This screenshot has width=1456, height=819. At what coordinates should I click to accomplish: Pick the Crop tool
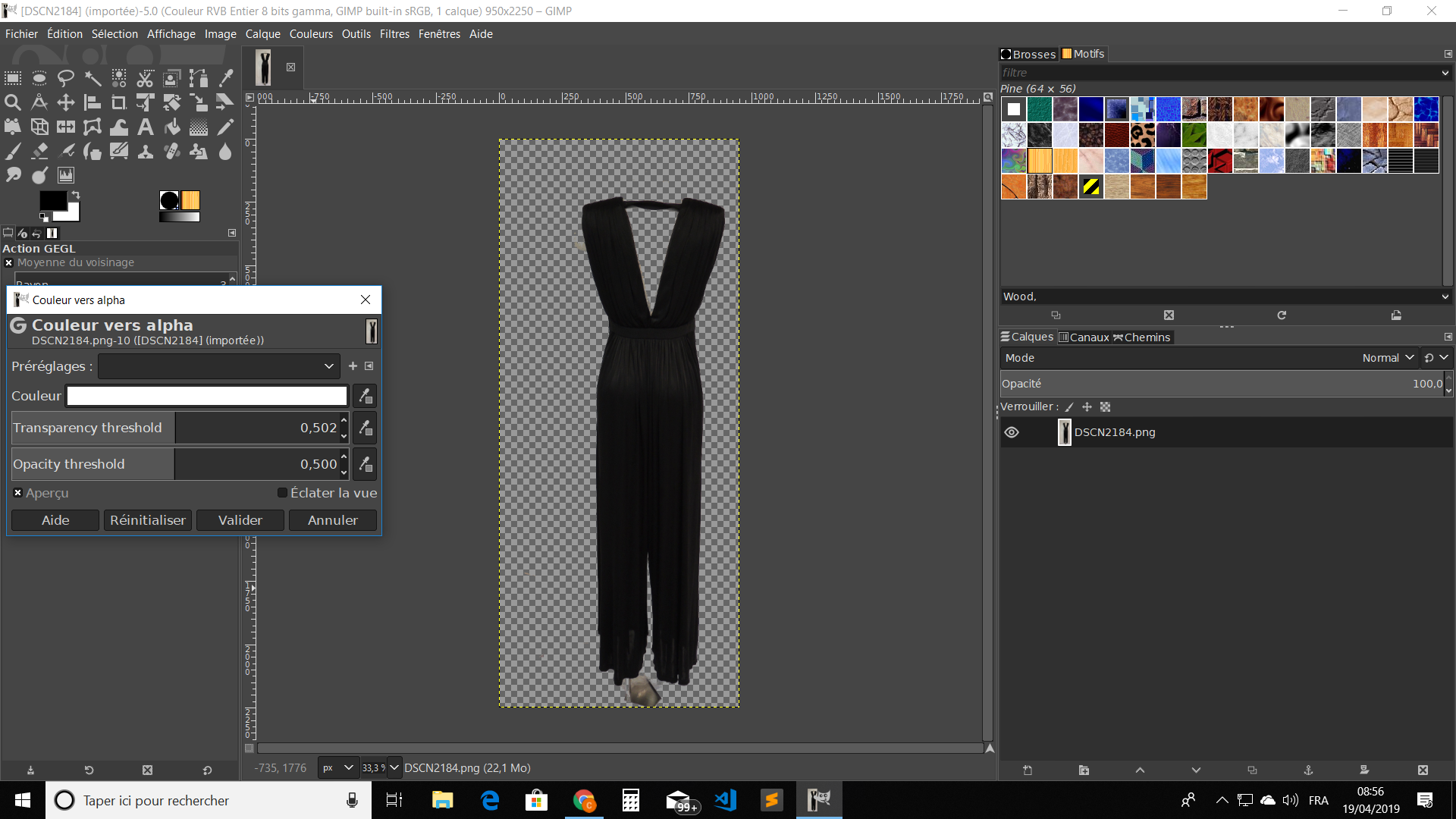point(119,102)
